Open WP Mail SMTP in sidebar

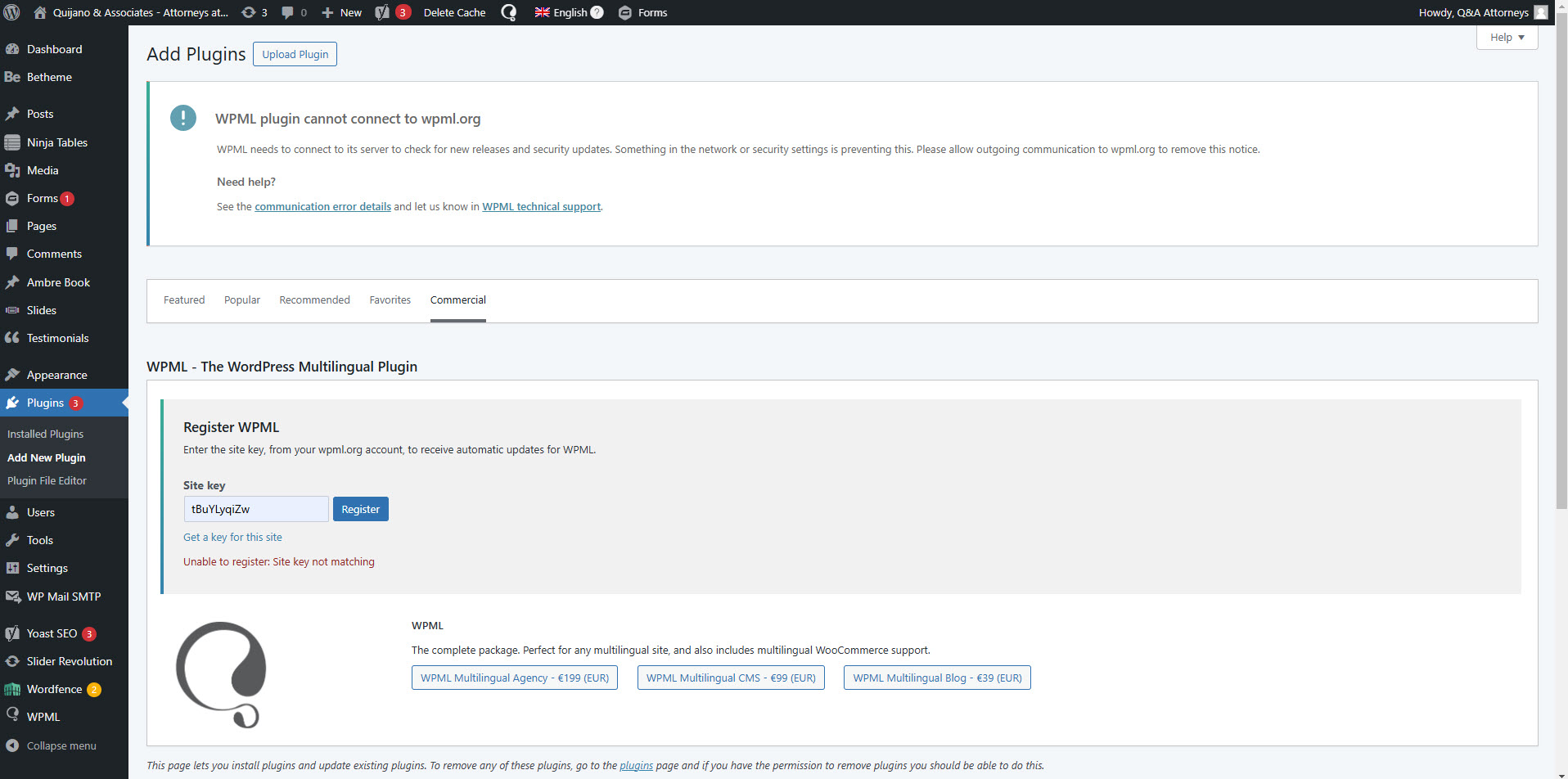tap(64, 597)
